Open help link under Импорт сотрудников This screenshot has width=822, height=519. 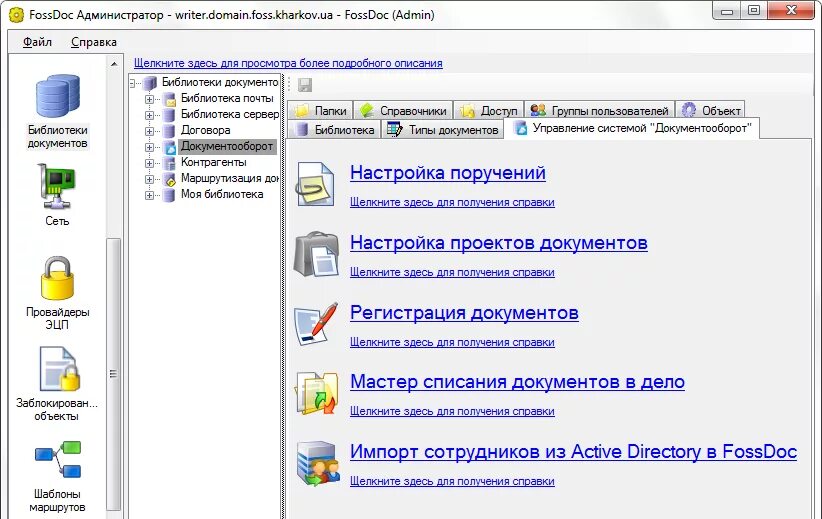[x=452, y=481]
